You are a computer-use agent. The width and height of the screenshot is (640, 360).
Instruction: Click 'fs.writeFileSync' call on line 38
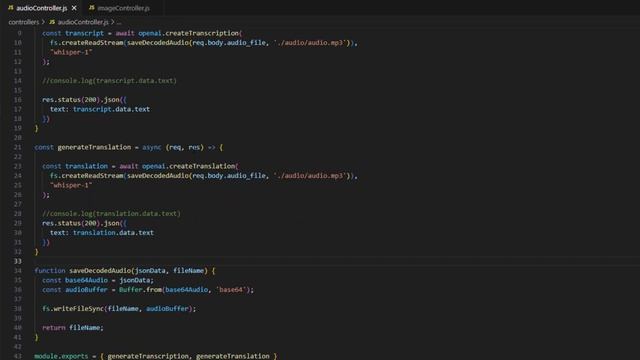click(x=73, y=309)
